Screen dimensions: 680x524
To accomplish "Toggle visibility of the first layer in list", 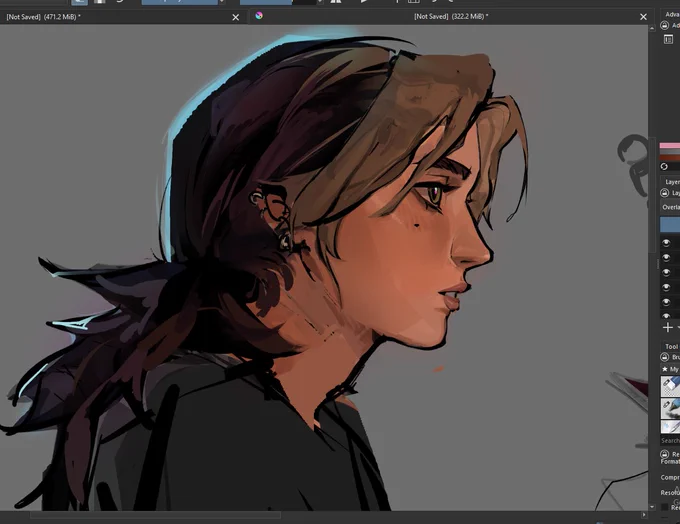I will coord(667,243).
